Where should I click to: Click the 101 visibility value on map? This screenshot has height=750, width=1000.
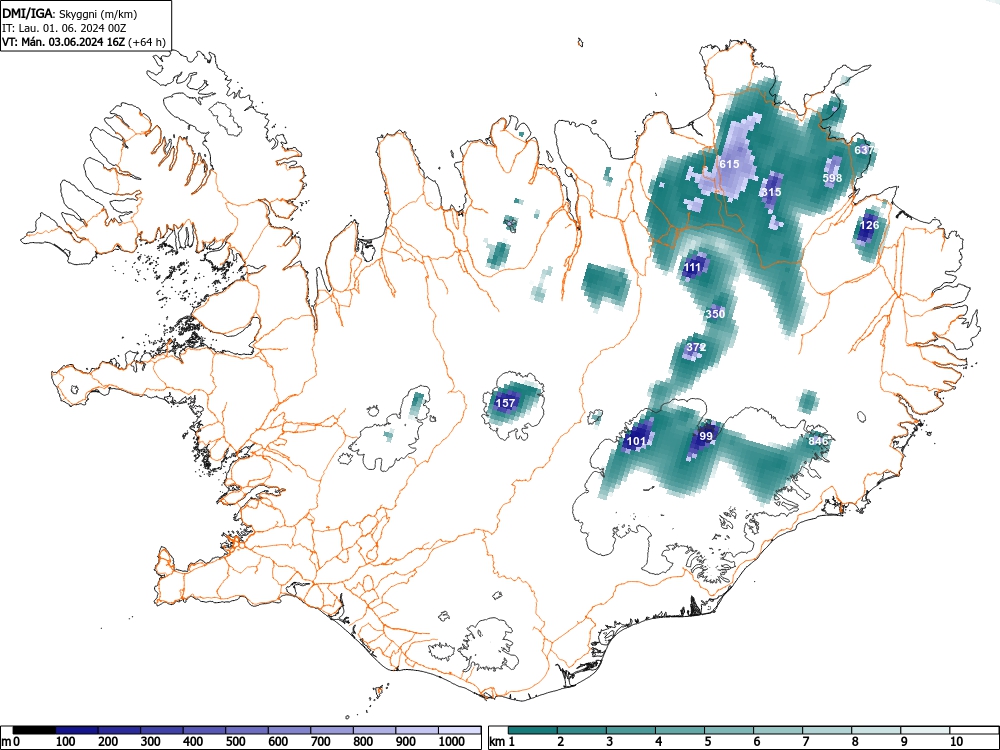coord(636,441)
